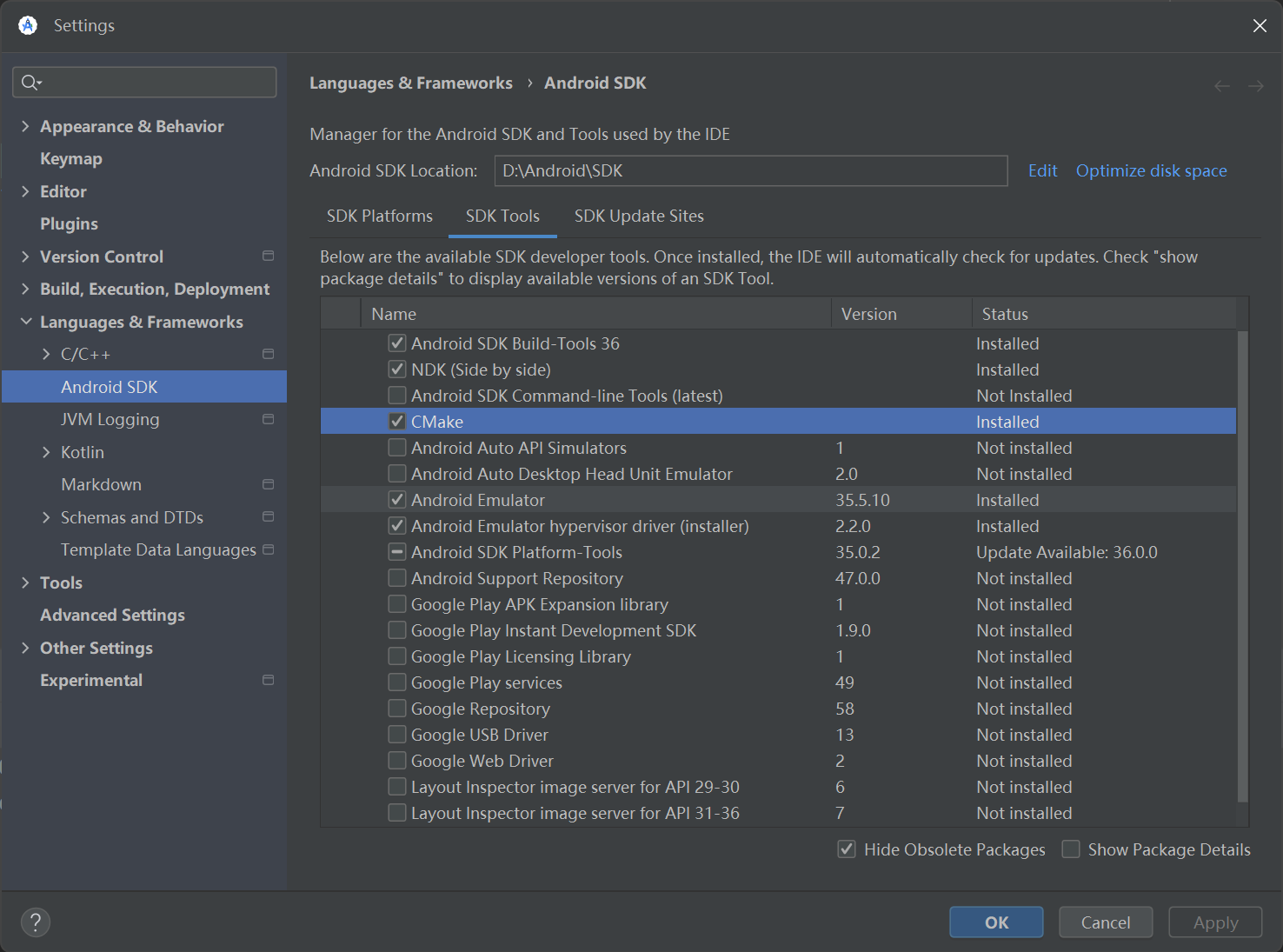Screen dimensions: 1283x952
Task: Click the Android SDK Location field
Action: coord(751,171)
